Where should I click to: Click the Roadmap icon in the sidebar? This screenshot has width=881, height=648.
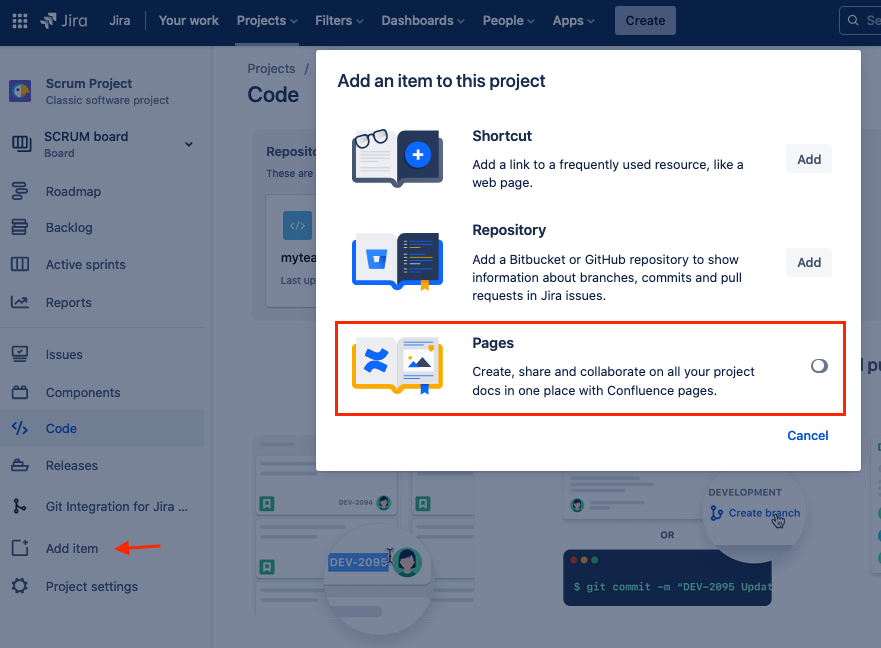tap(20, 191)
